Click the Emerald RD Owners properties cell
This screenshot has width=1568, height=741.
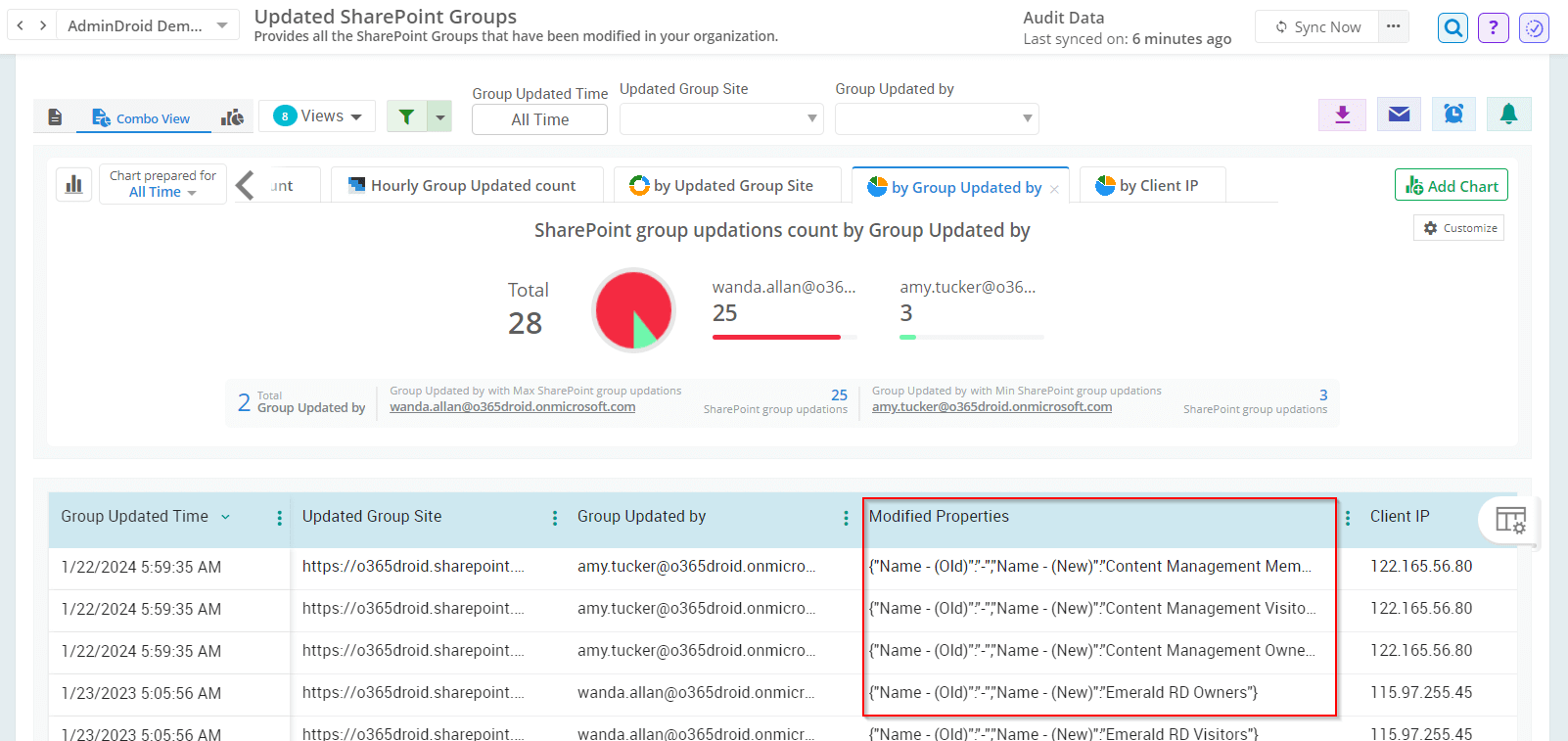1063,692
